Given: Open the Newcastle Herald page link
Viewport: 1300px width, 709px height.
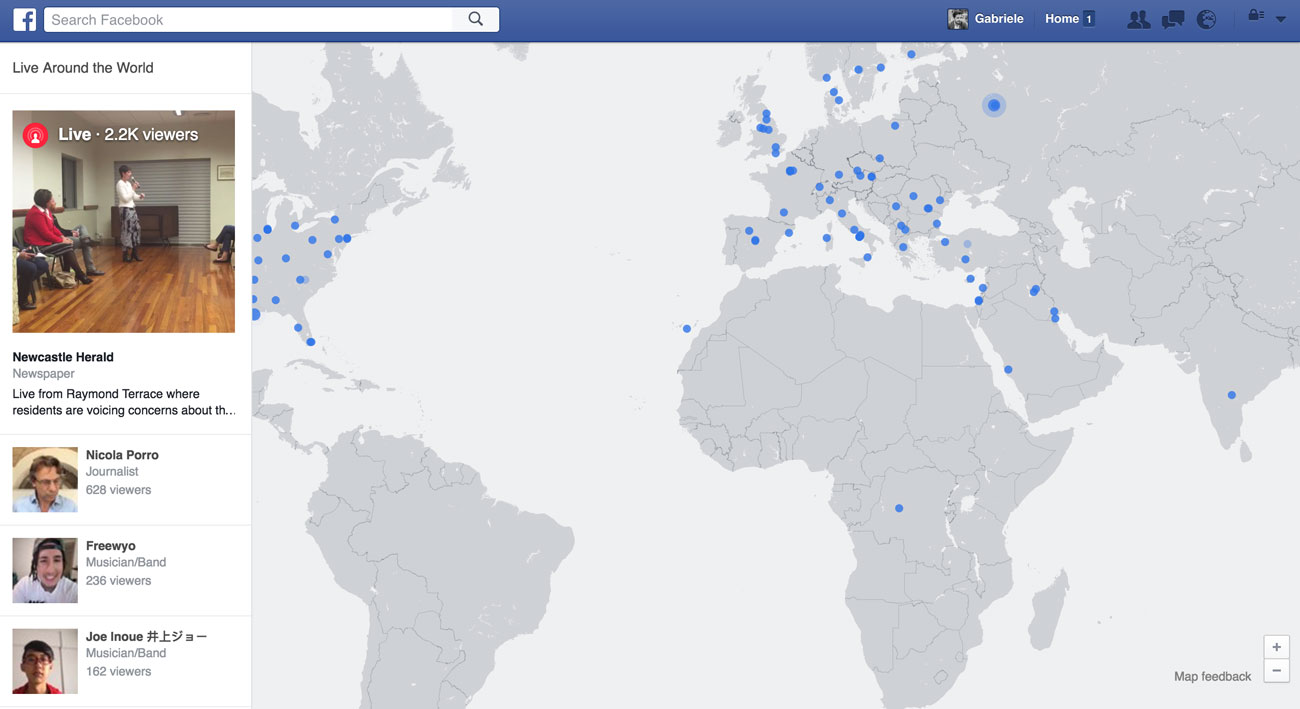Looking at the screenshot, I should (x=63, y=357).
